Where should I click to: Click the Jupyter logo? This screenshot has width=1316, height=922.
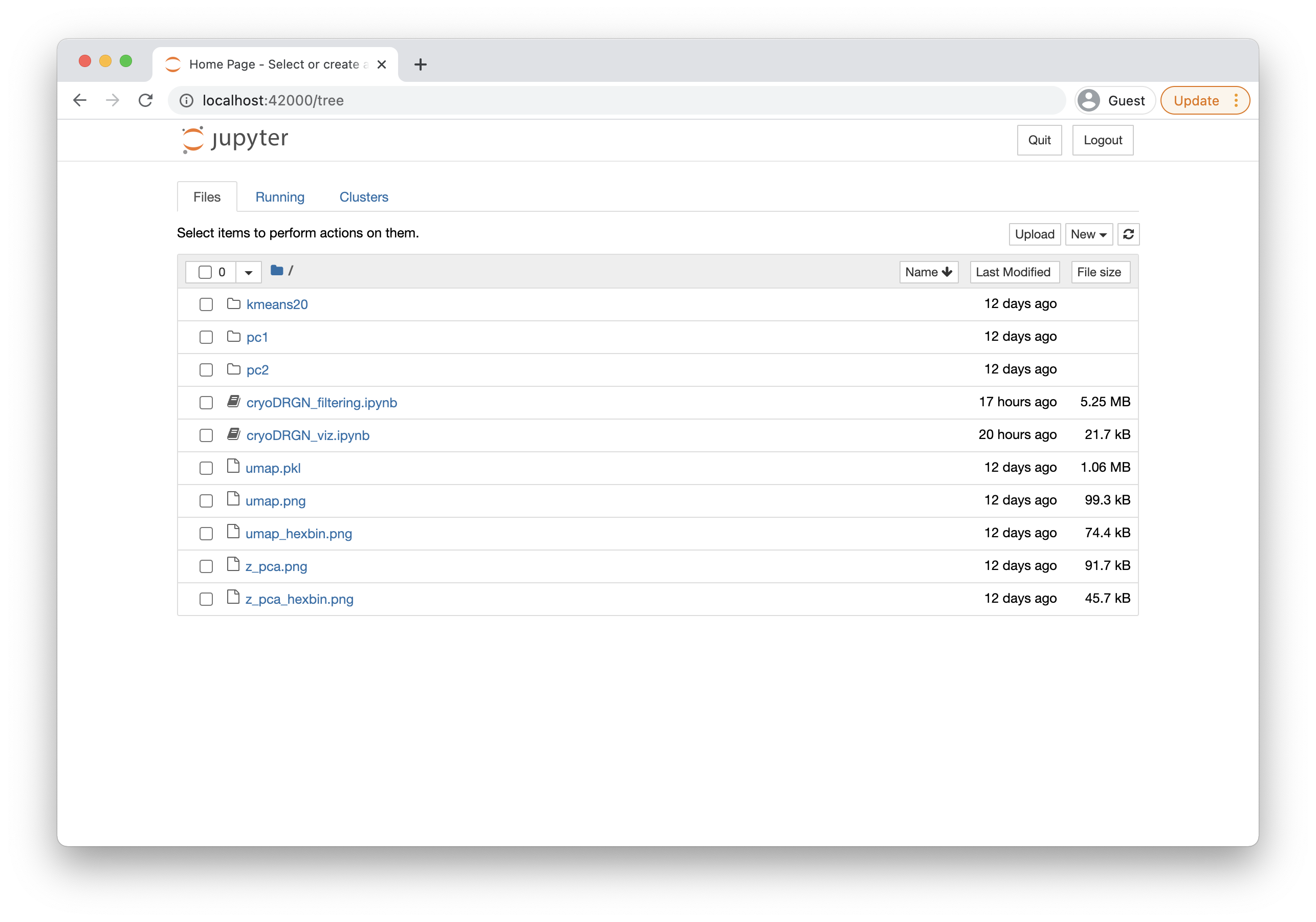click(235, 139)
